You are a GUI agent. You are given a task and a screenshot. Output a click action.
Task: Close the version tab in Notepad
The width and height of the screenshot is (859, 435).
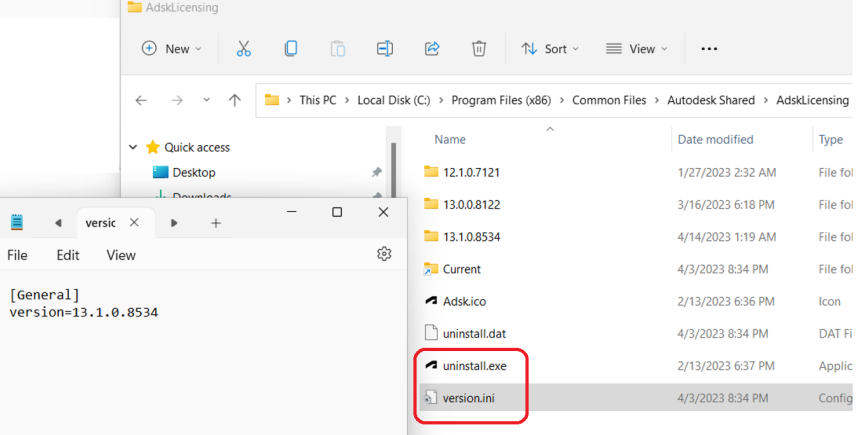[134, 222]
